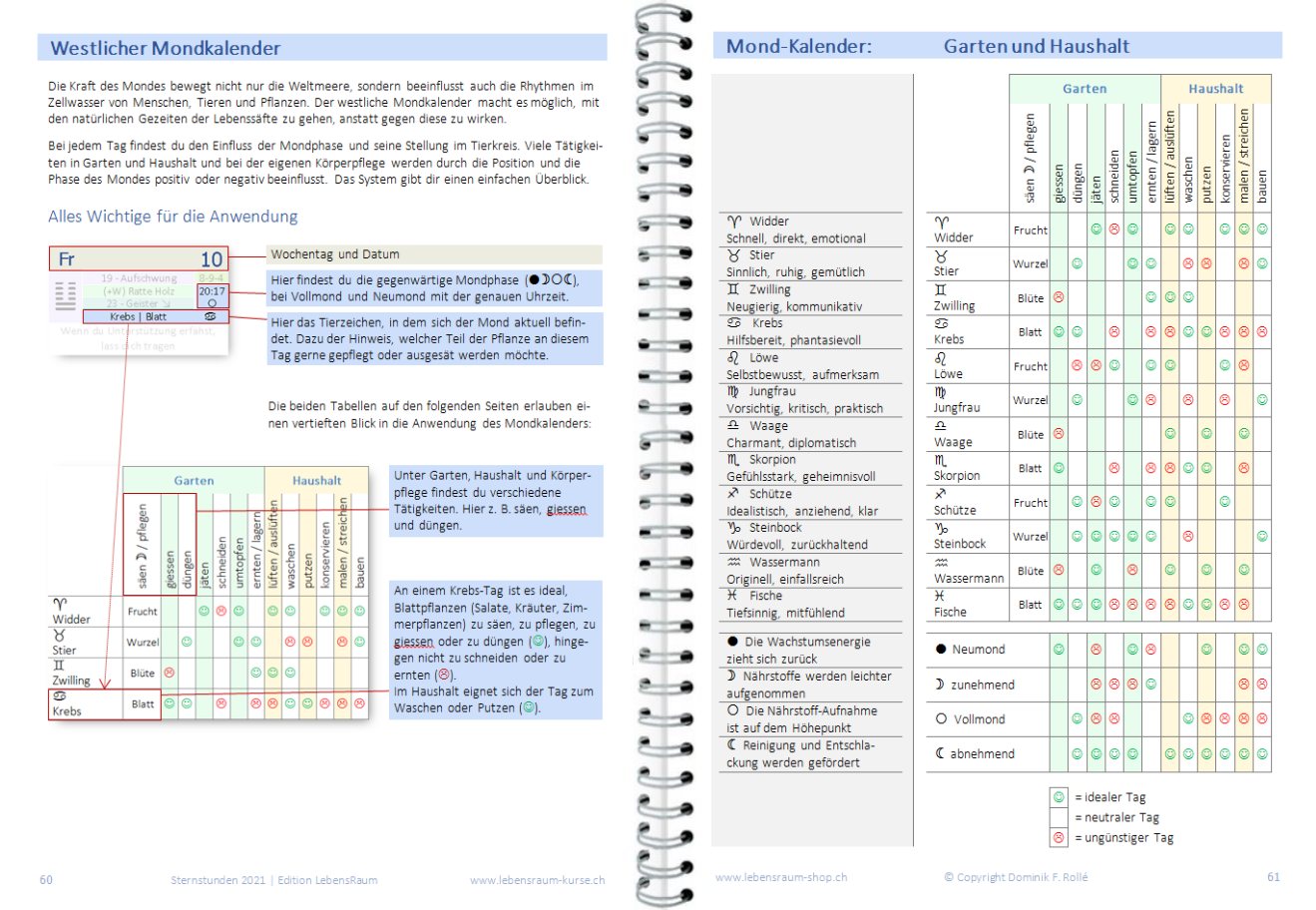Click the new moon dot beside 'Die Wachstumsenergie'
The width and height of the screenshot is (1316, 910).
click(733, 643)
